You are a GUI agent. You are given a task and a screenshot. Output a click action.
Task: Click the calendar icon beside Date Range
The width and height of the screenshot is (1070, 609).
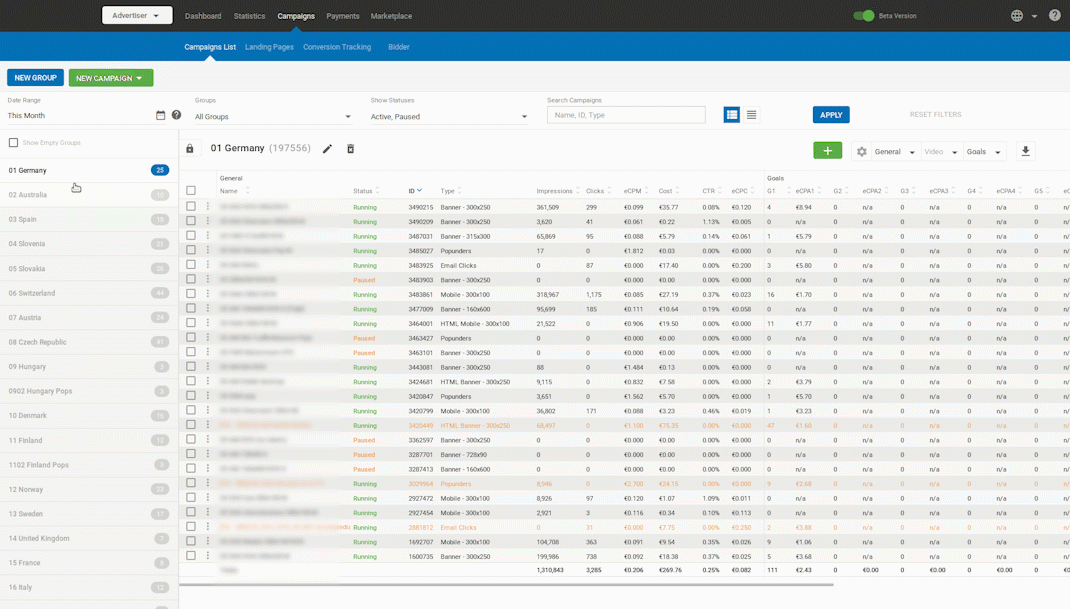tap(160, 116)
